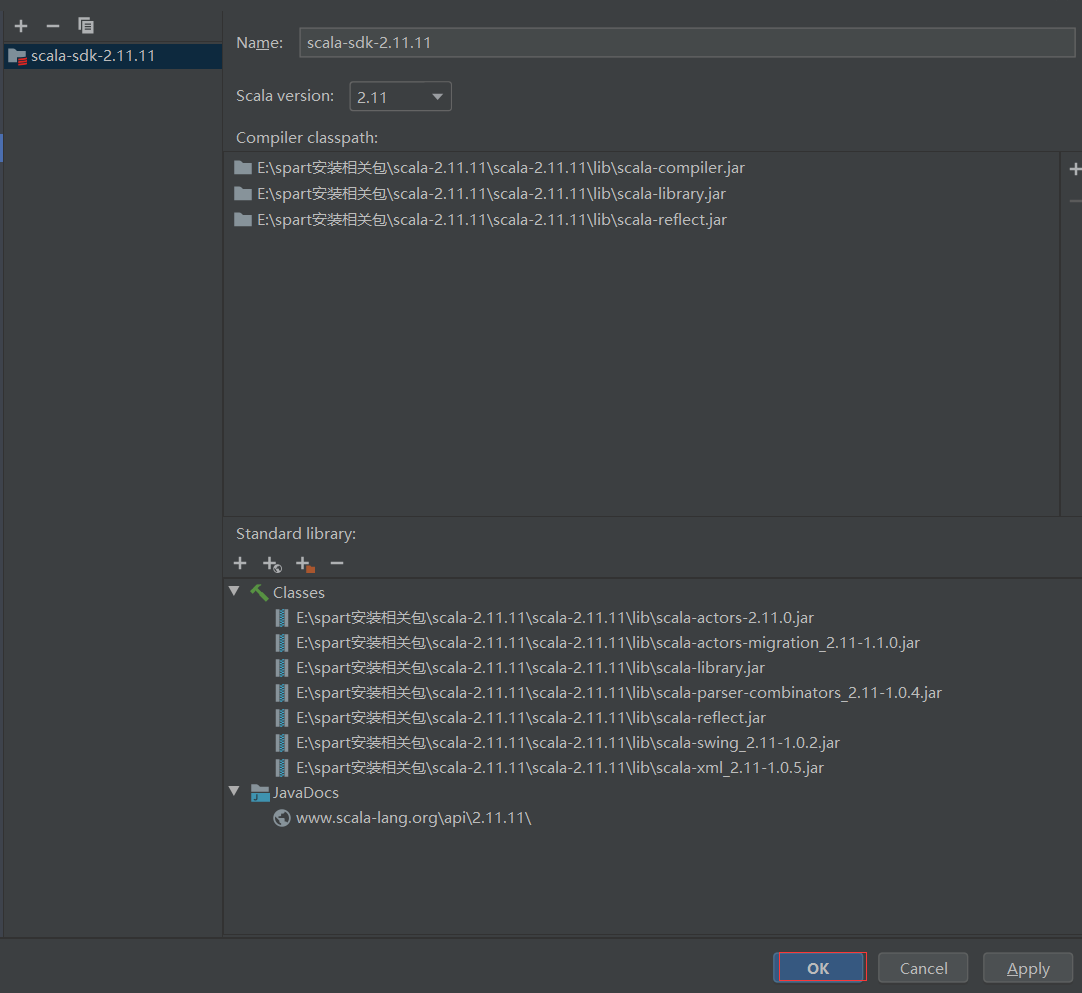This screenshot has width=1082, height=993.
Task: Collapse the JavaDocs tree node
Action: [235, 792]
